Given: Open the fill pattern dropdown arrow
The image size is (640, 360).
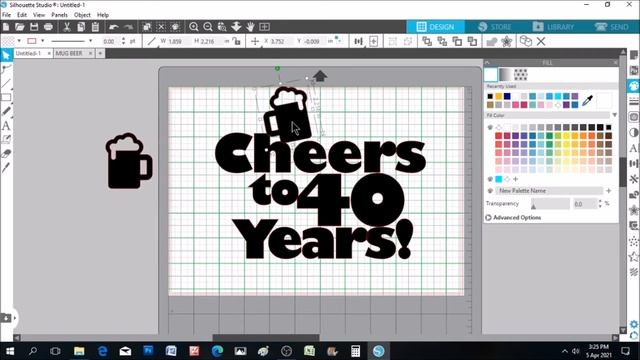Looking at the screenshot, I should [19, 41].
